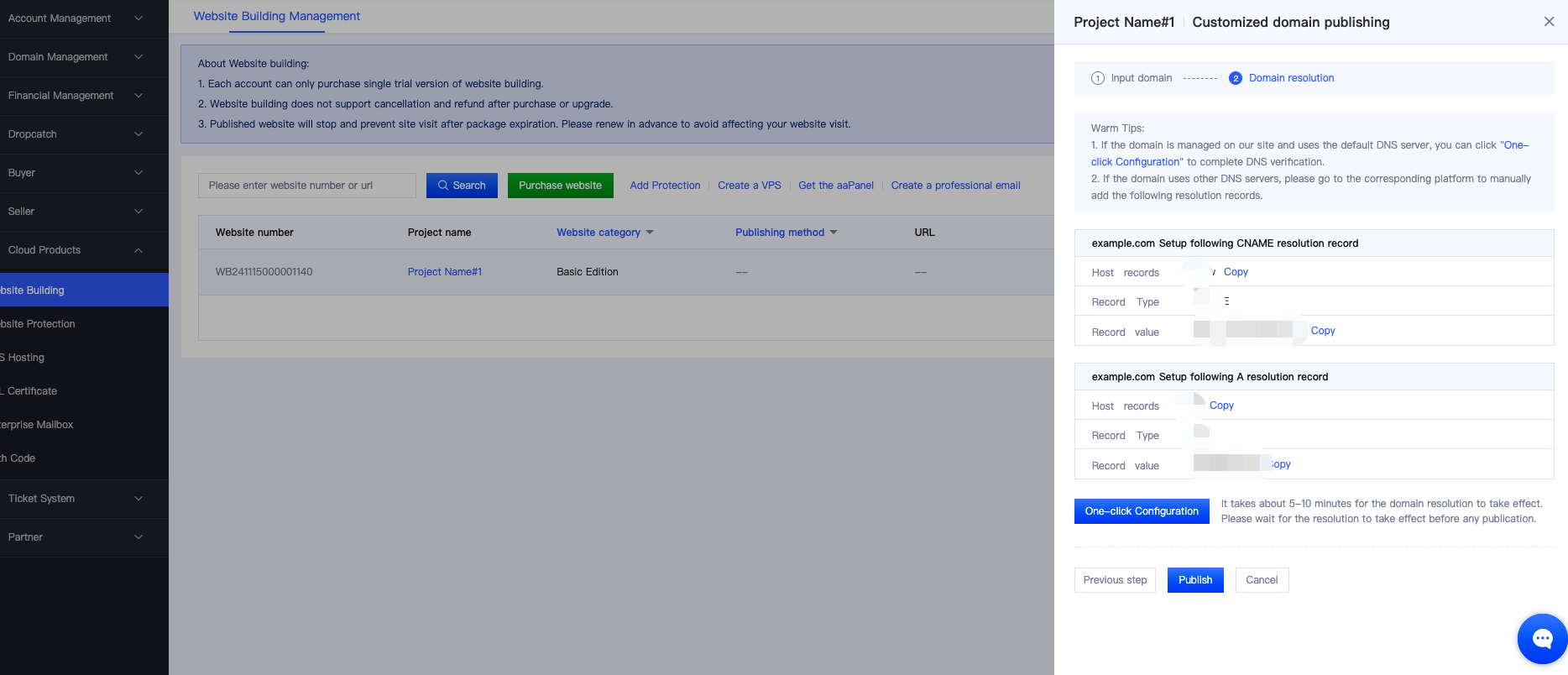
Task: Open the live chat support bubble
Action: pos(1542,639)
